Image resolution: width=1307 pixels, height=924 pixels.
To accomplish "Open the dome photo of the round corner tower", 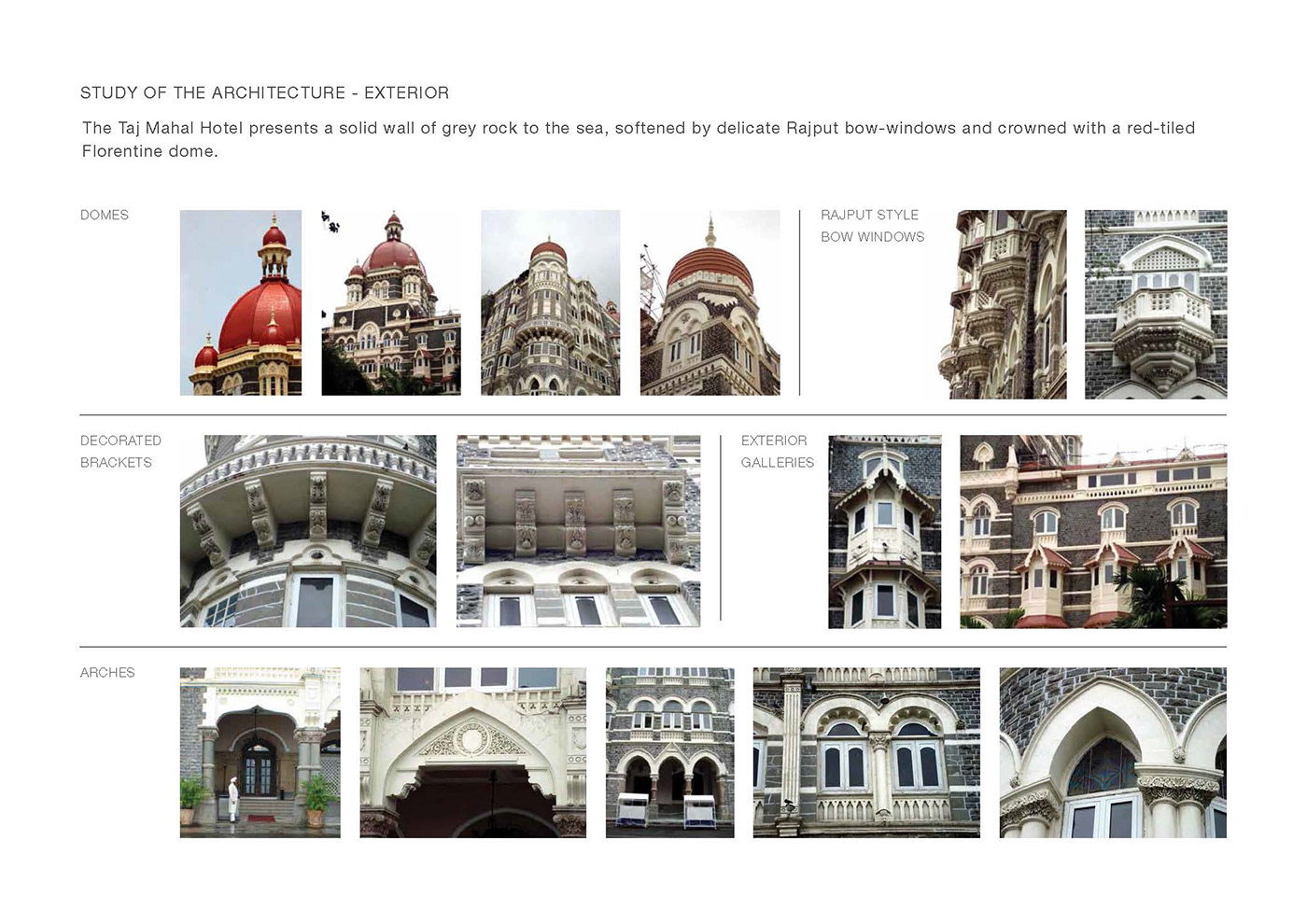I will [x=550, y=302].
